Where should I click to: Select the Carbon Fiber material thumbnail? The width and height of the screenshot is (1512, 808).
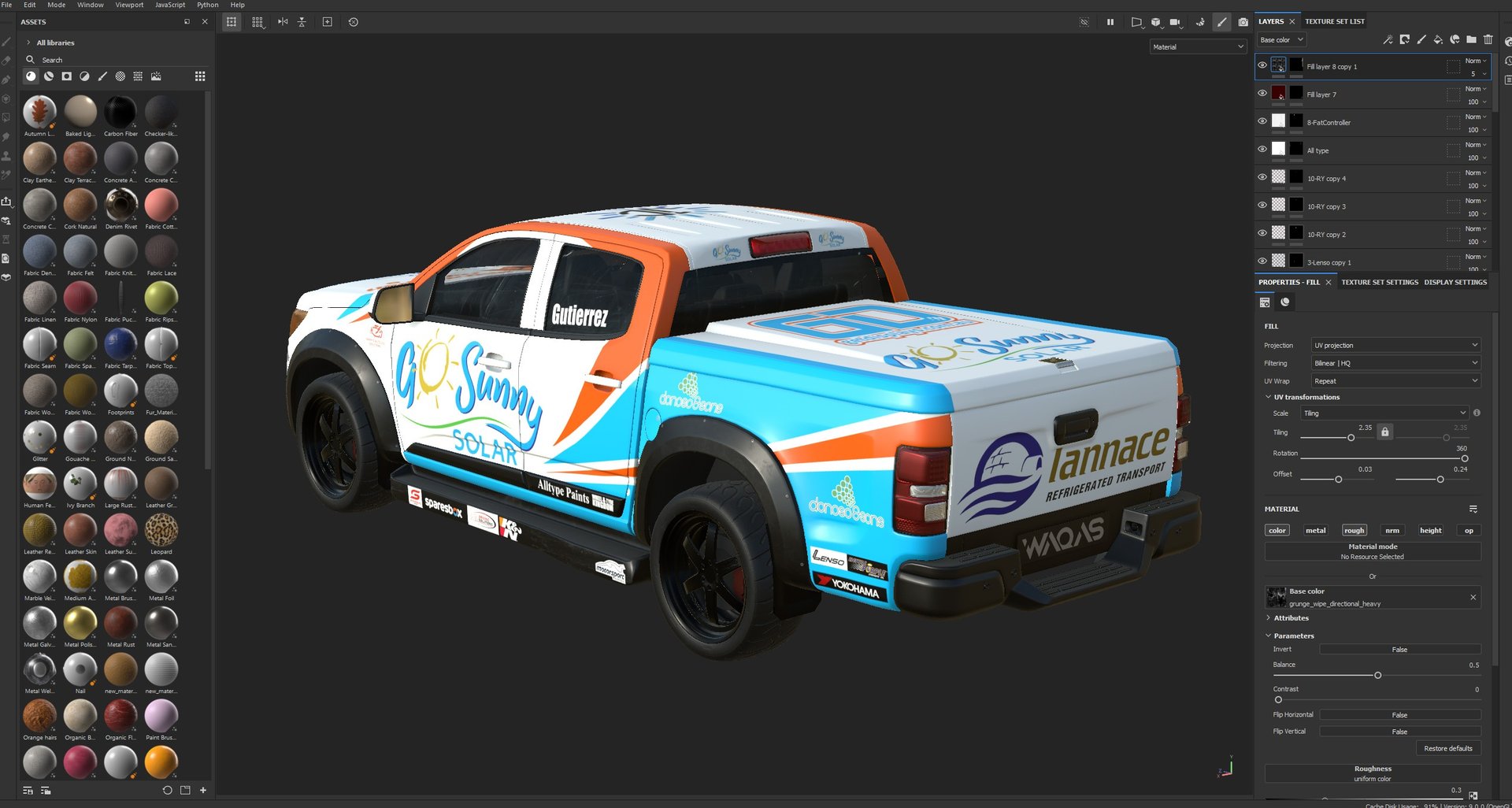[x=120, y=112]
